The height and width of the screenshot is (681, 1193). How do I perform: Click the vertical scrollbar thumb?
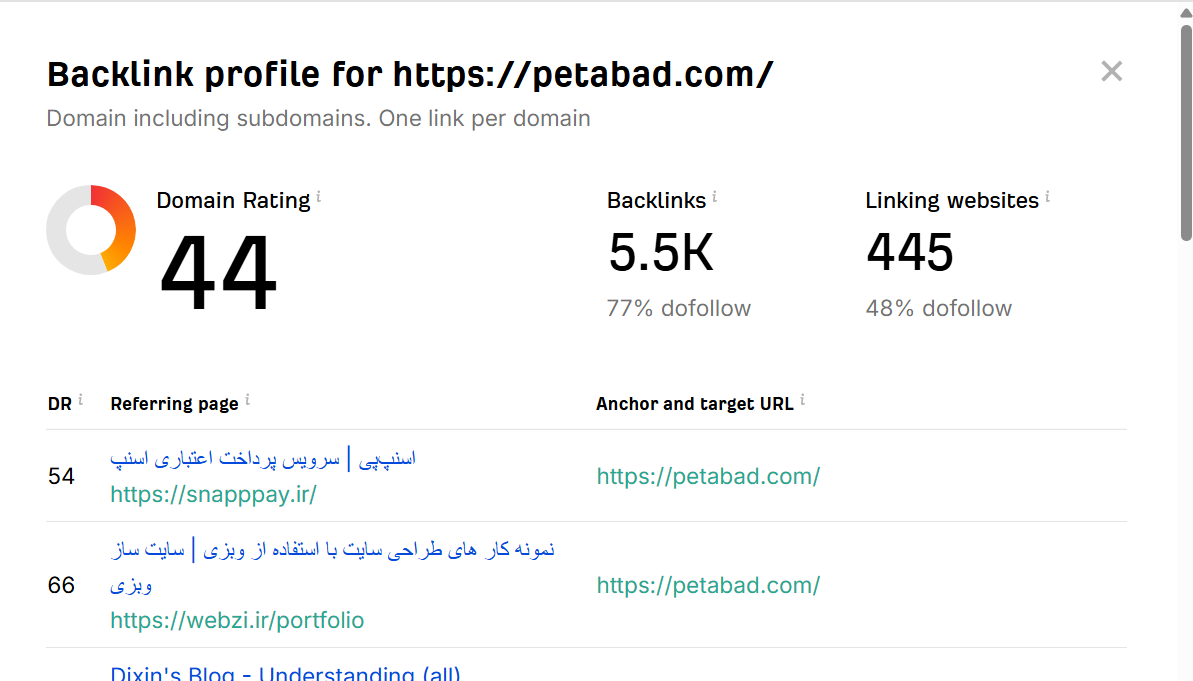(1186, 130)
